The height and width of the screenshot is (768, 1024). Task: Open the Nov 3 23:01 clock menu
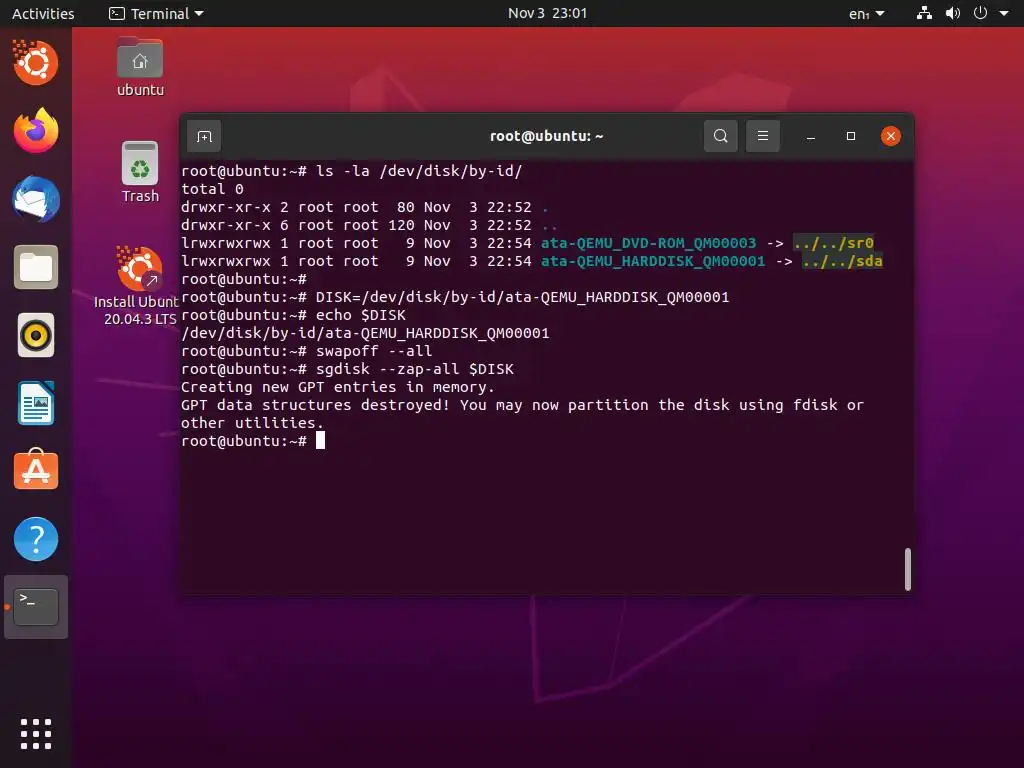547,13
